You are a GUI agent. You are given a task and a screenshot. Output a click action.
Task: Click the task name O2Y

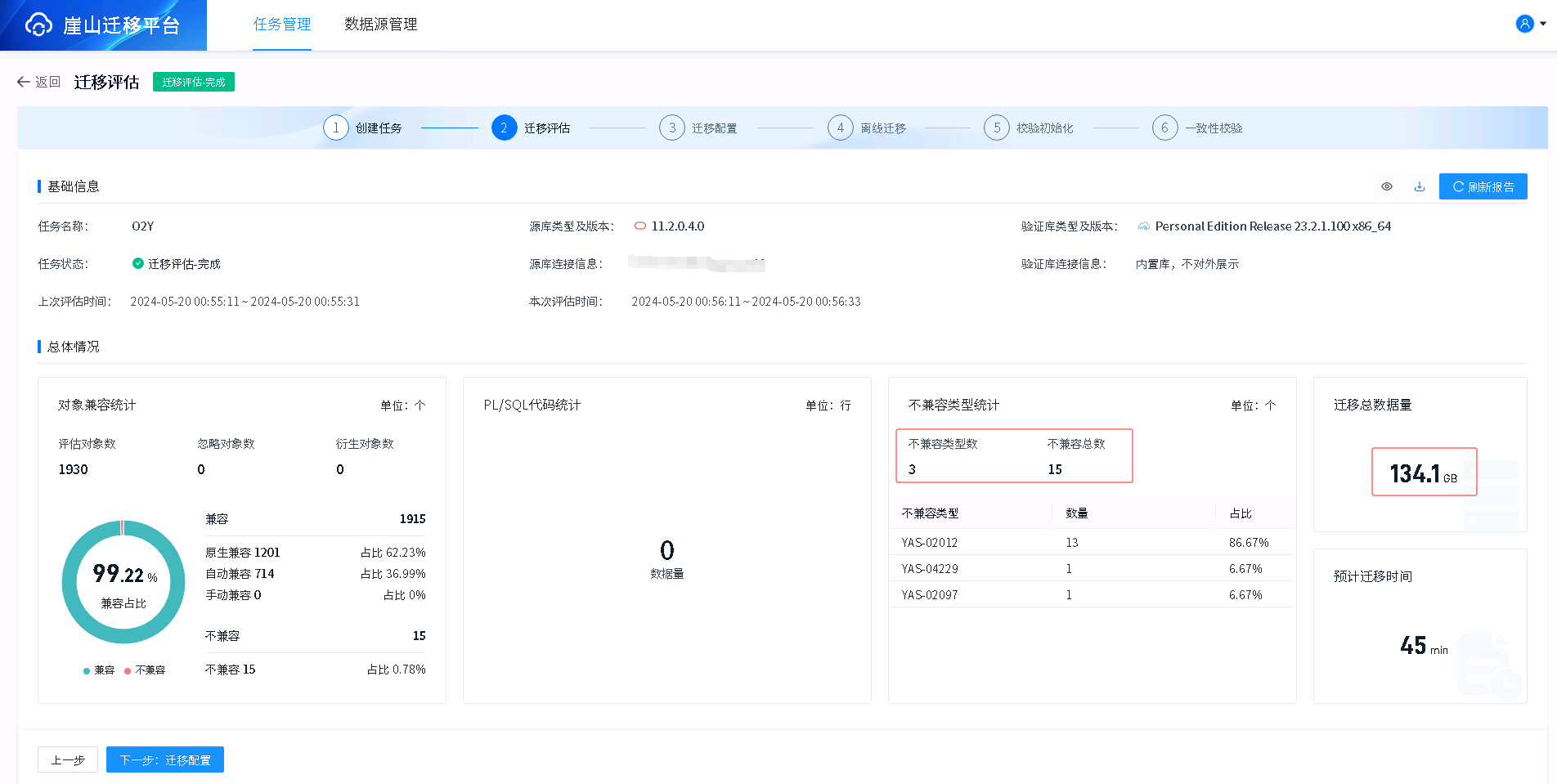[x=143, y=226]
